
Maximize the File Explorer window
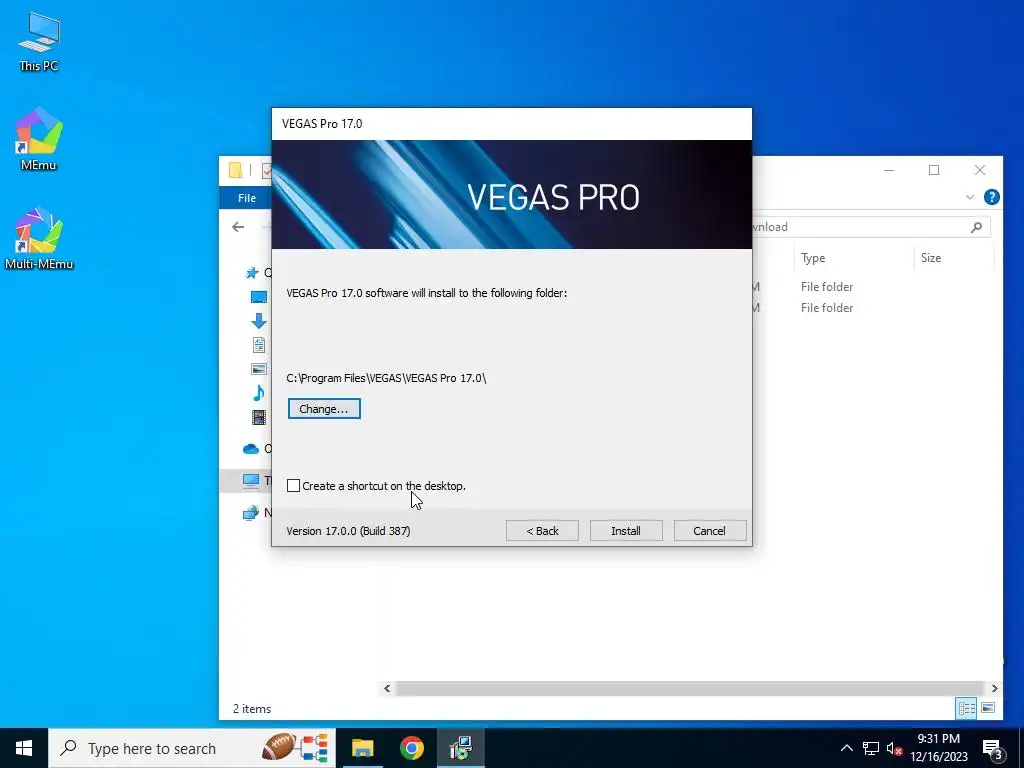(x=934, y=170)
